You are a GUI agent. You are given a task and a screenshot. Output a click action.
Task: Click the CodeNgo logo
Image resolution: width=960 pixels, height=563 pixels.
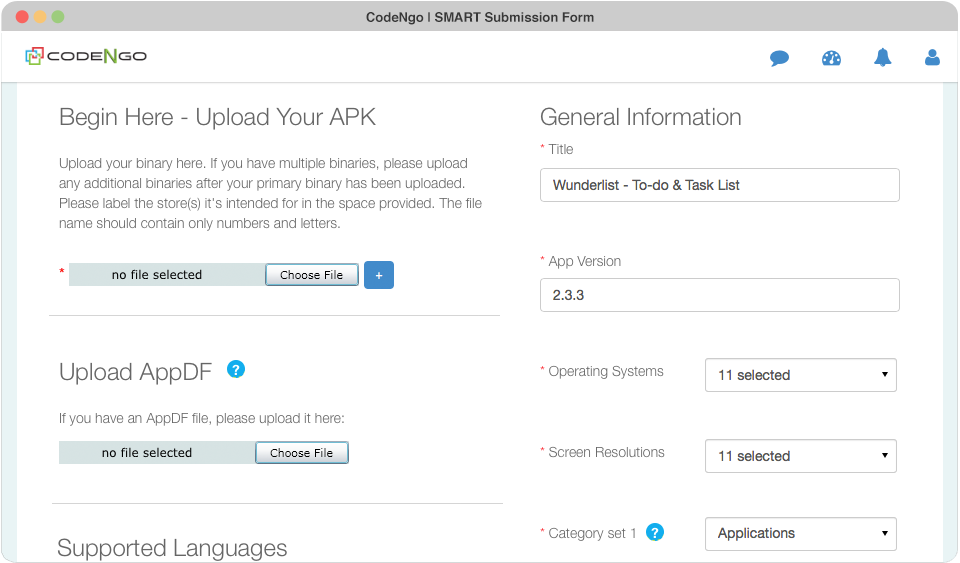[86, 56]
